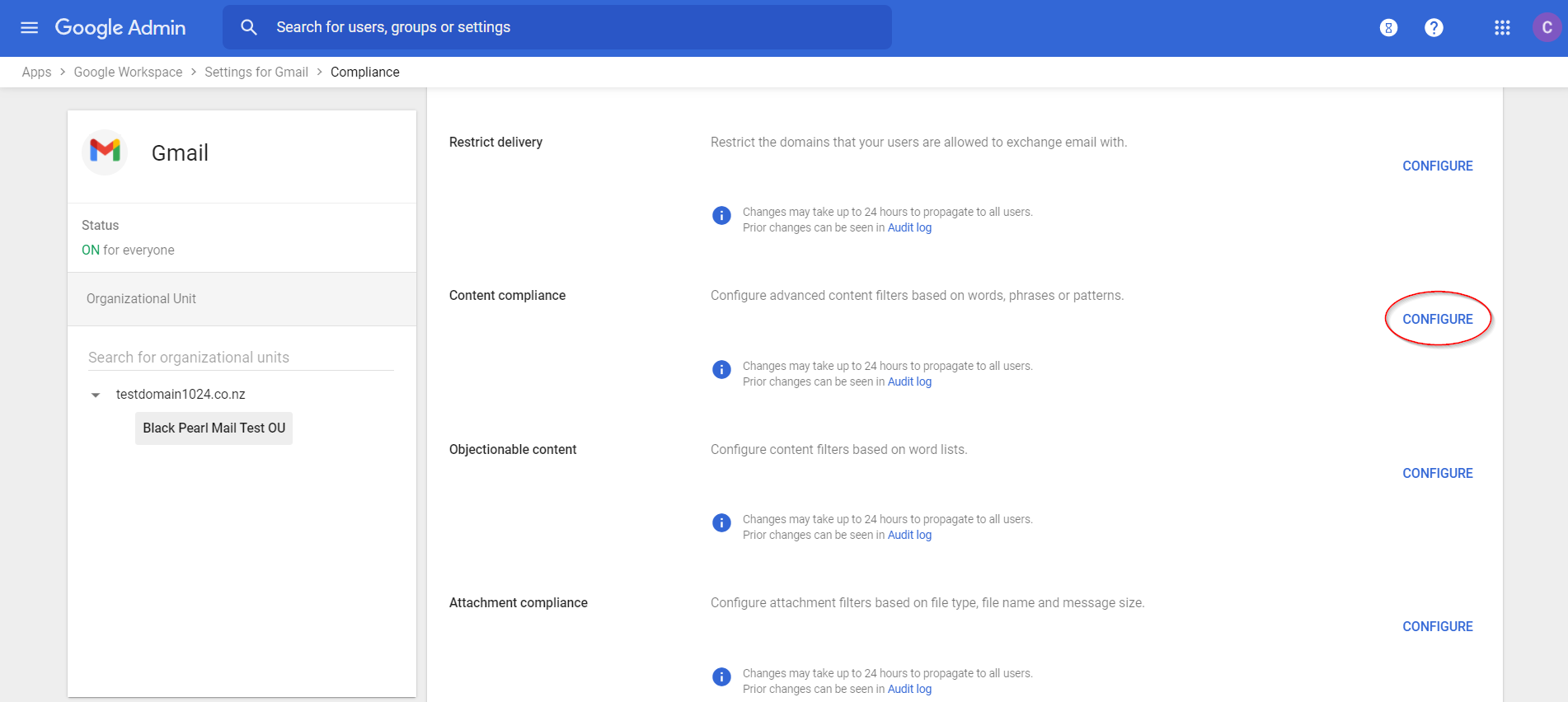Click info icon under Content compliance
Screen dimensions: 1568x702
click(x=721, y=369)
